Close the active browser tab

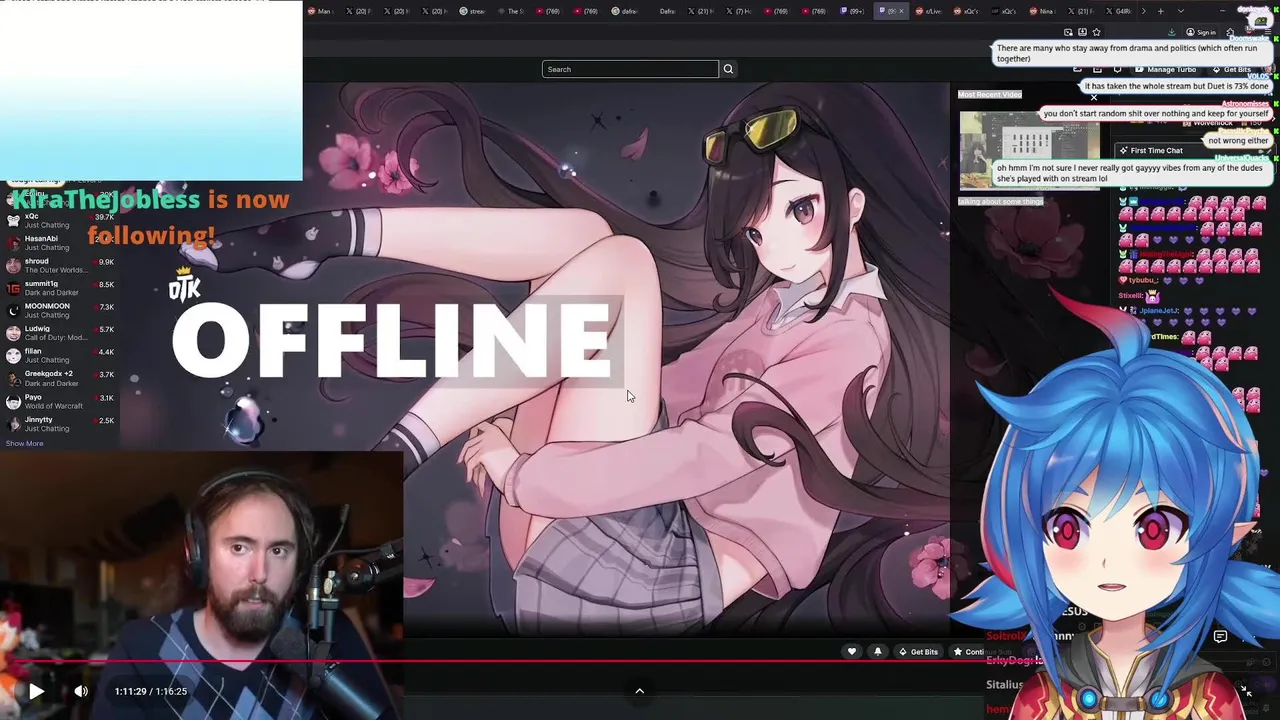tap(901, 11)
